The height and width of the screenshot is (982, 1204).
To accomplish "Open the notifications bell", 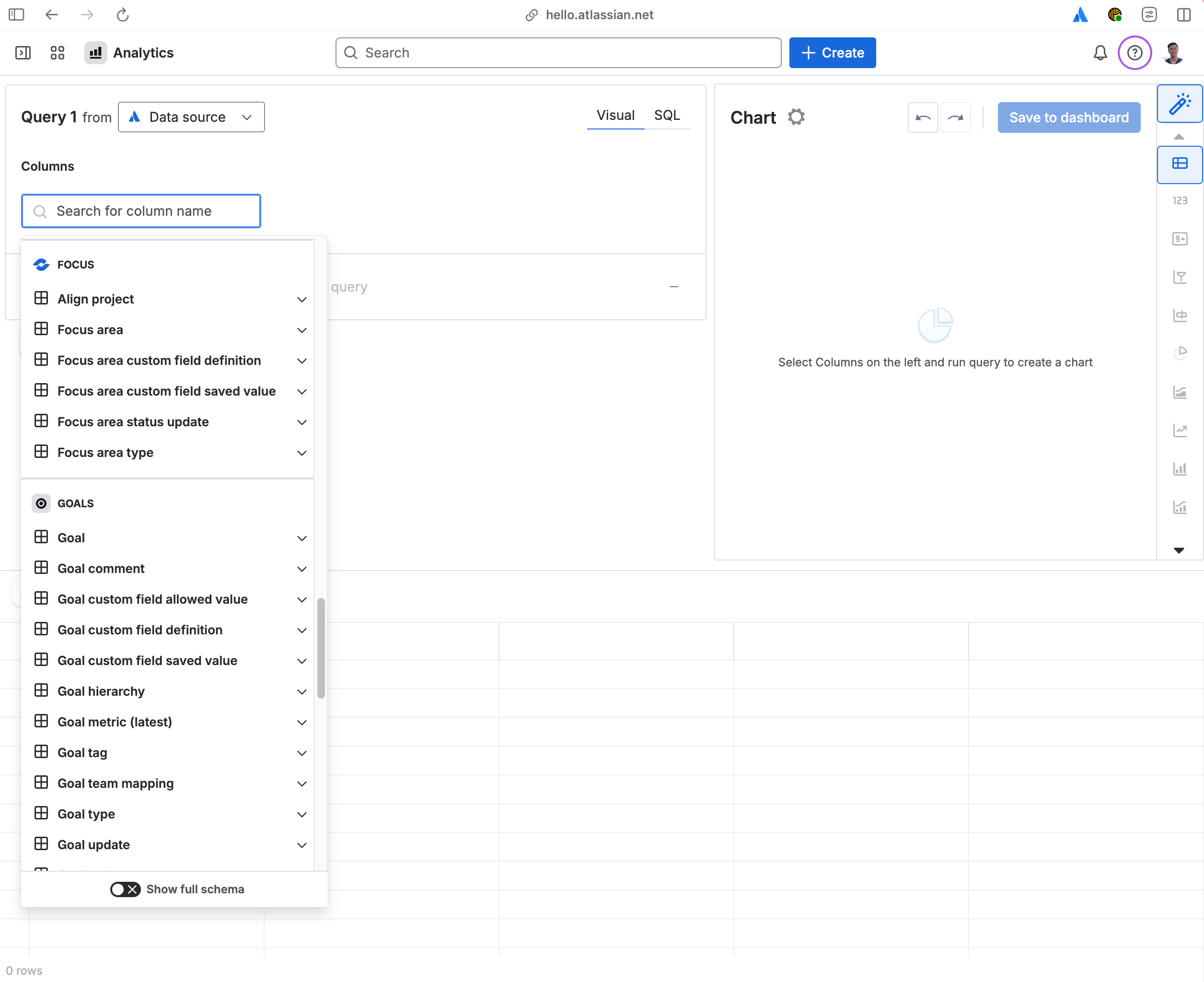I will (1100, 53).
